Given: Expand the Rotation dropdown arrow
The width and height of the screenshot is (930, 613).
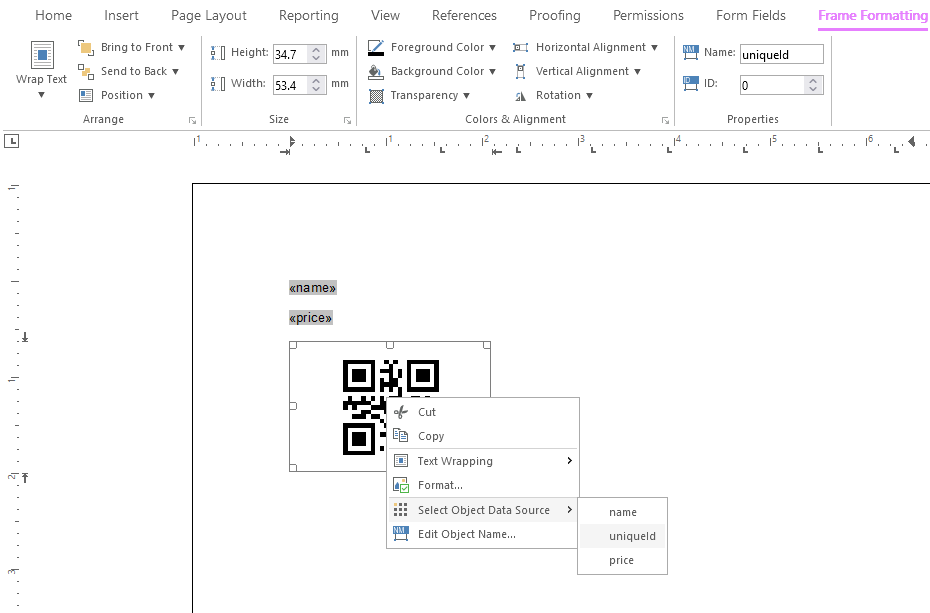Looking at the screenshot, I should (x=589, y=95).
